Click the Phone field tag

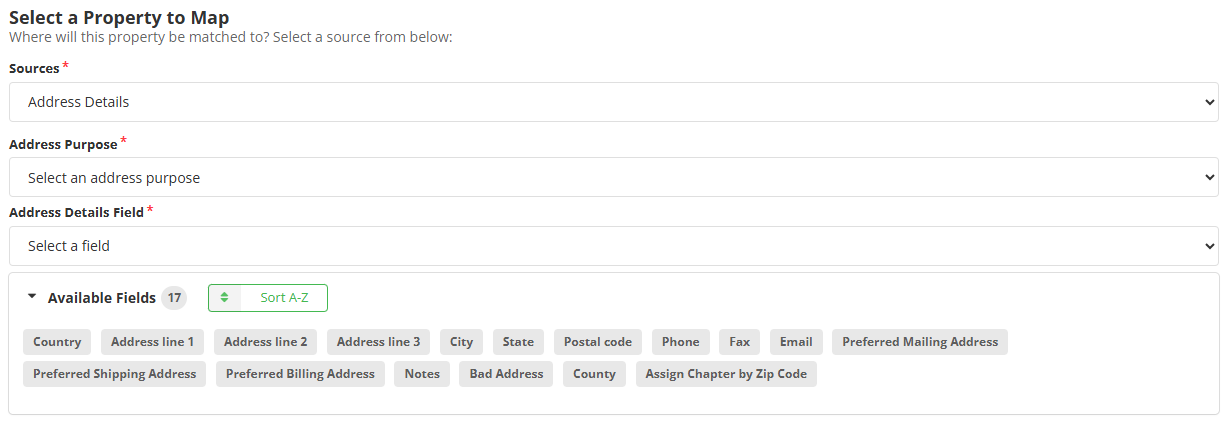[680, 342]
